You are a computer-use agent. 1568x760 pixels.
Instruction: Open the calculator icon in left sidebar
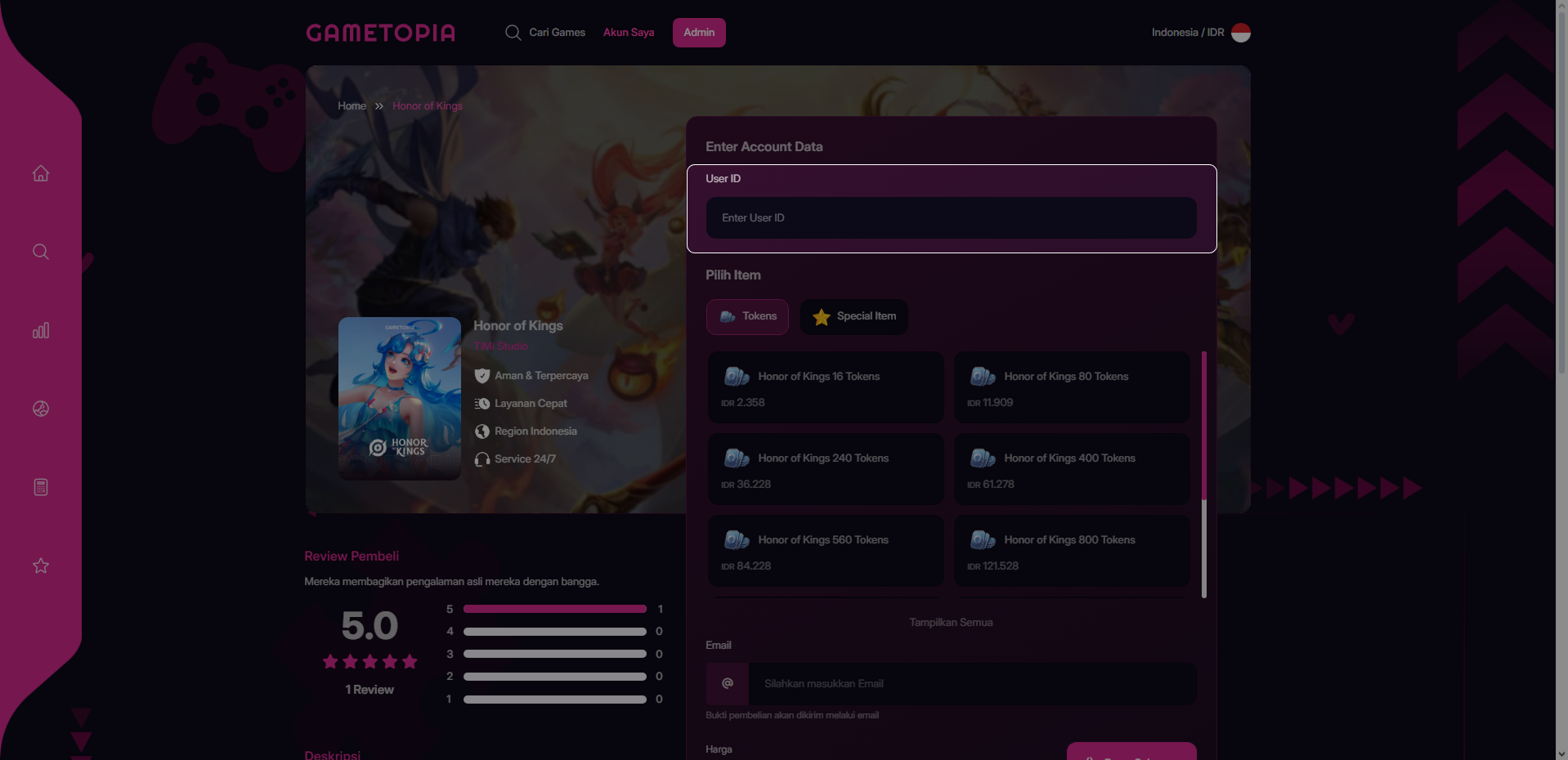pyautogui.click(x=41, y=487)
